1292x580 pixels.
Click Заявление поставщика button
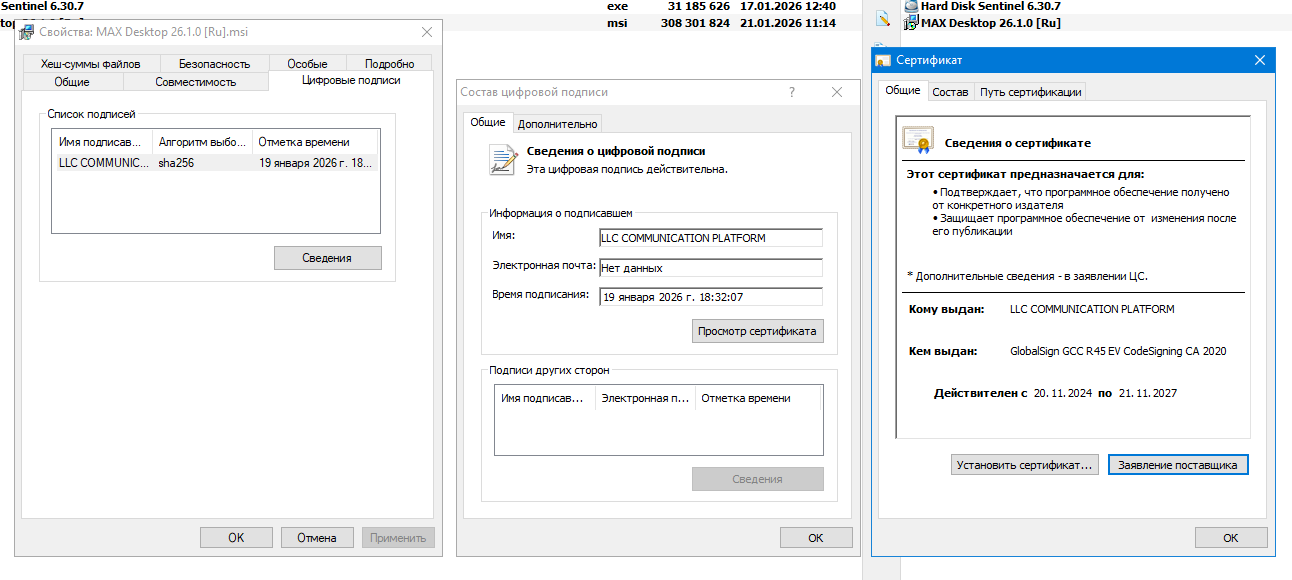point(1178,465)
